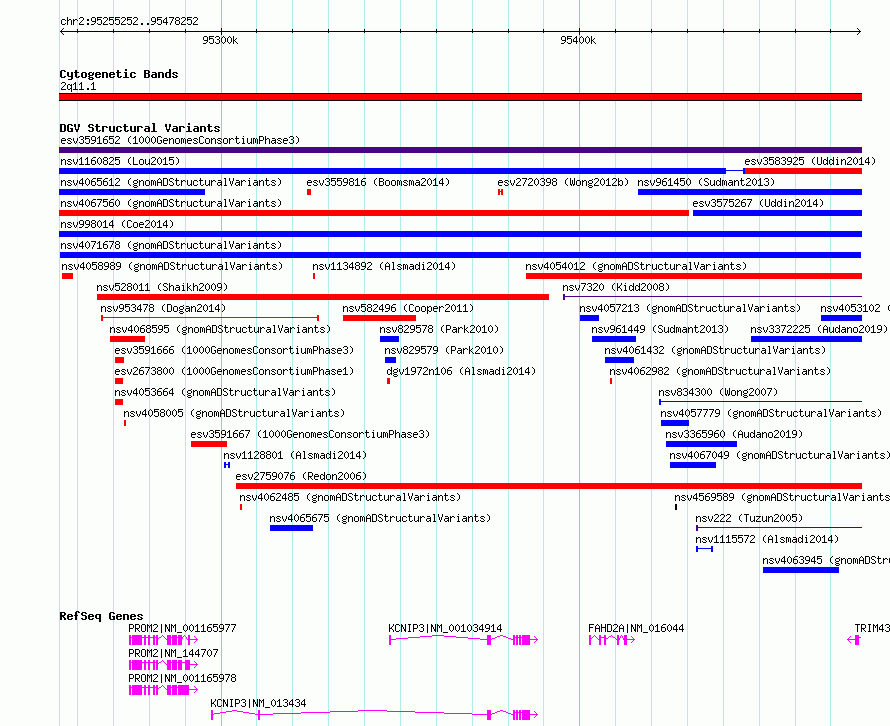Select the nsv4063945 gnomAD variant label

(x=825, y=560)
